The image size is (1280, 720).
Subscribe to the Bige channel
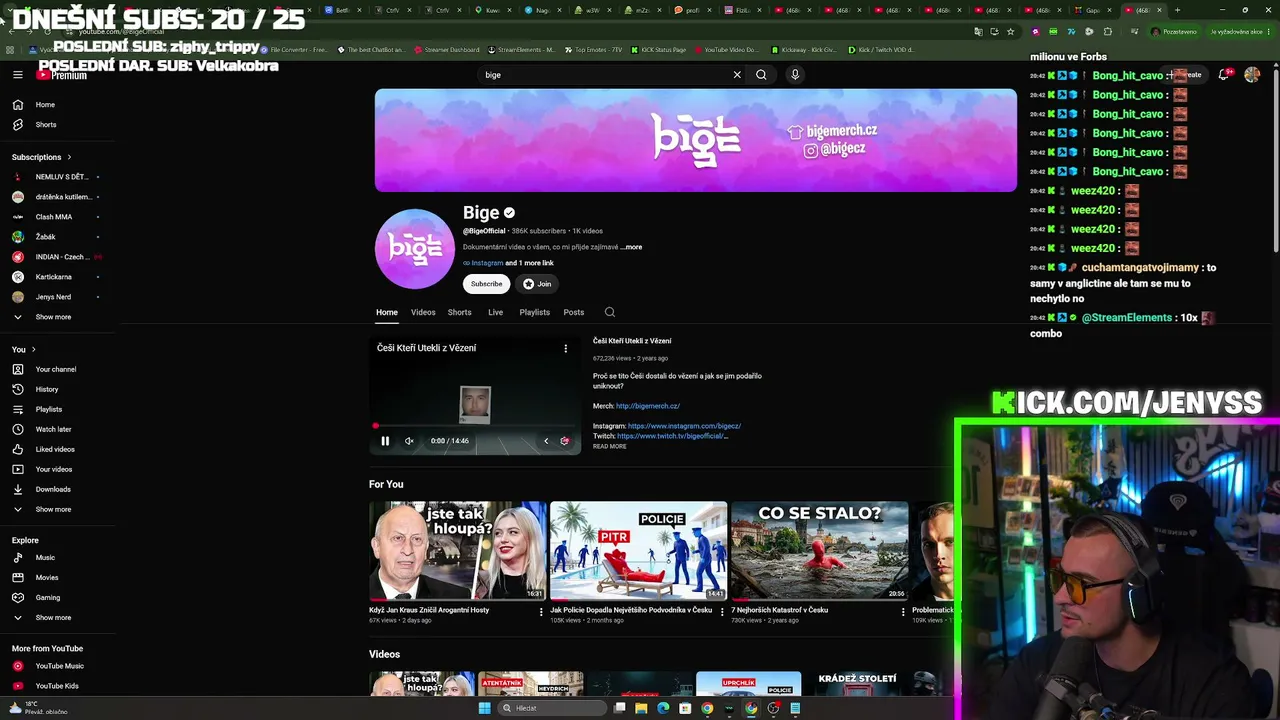(487, 284)
